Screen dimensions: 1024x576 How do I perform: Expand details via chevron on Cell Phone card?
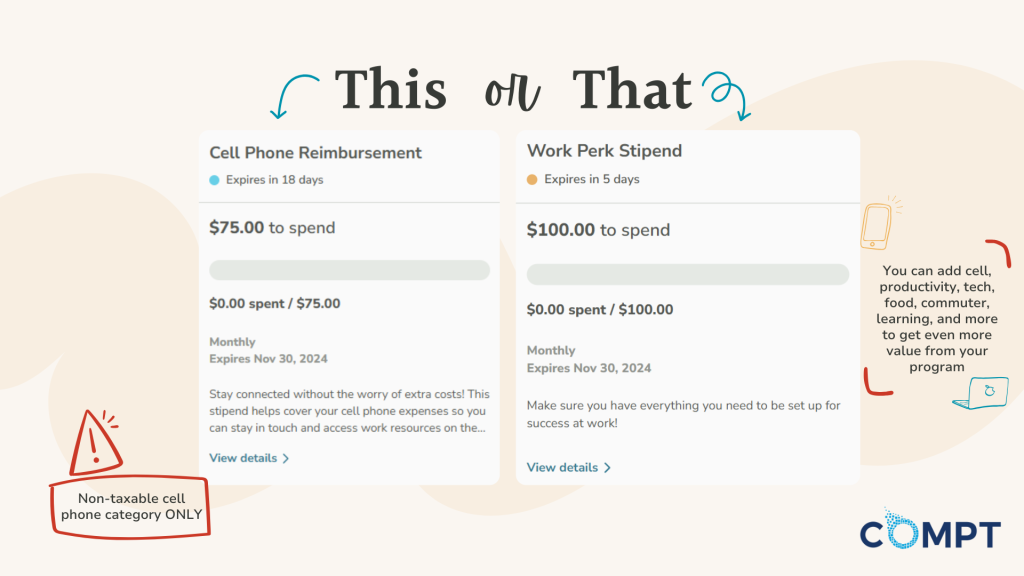tap(286, 458)
